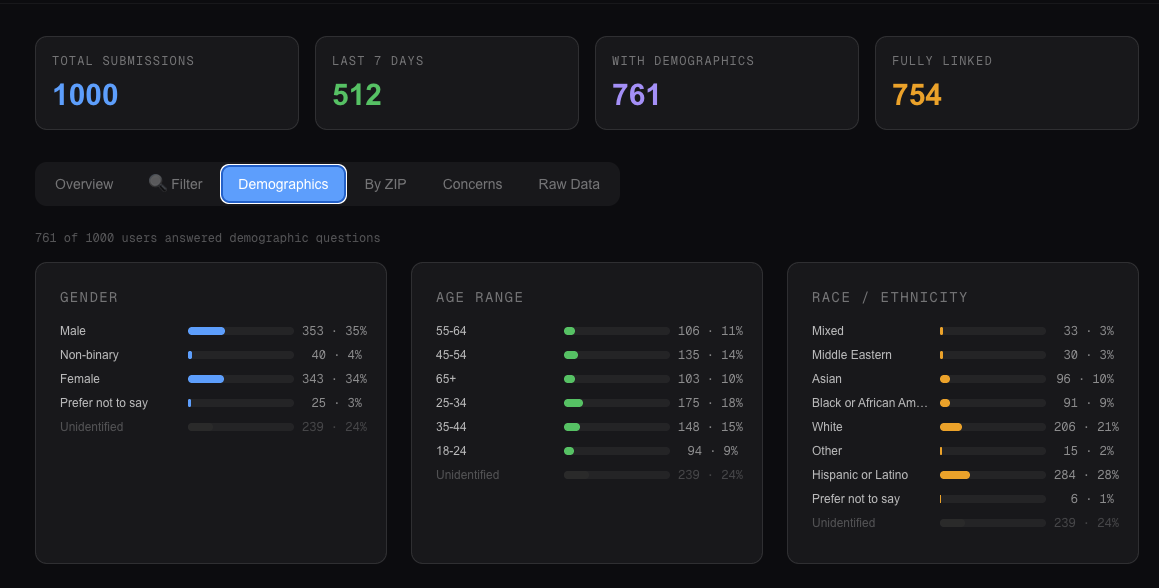Click the '94 · 9%' age value
Screen dimensions: 1159x588
713,451
